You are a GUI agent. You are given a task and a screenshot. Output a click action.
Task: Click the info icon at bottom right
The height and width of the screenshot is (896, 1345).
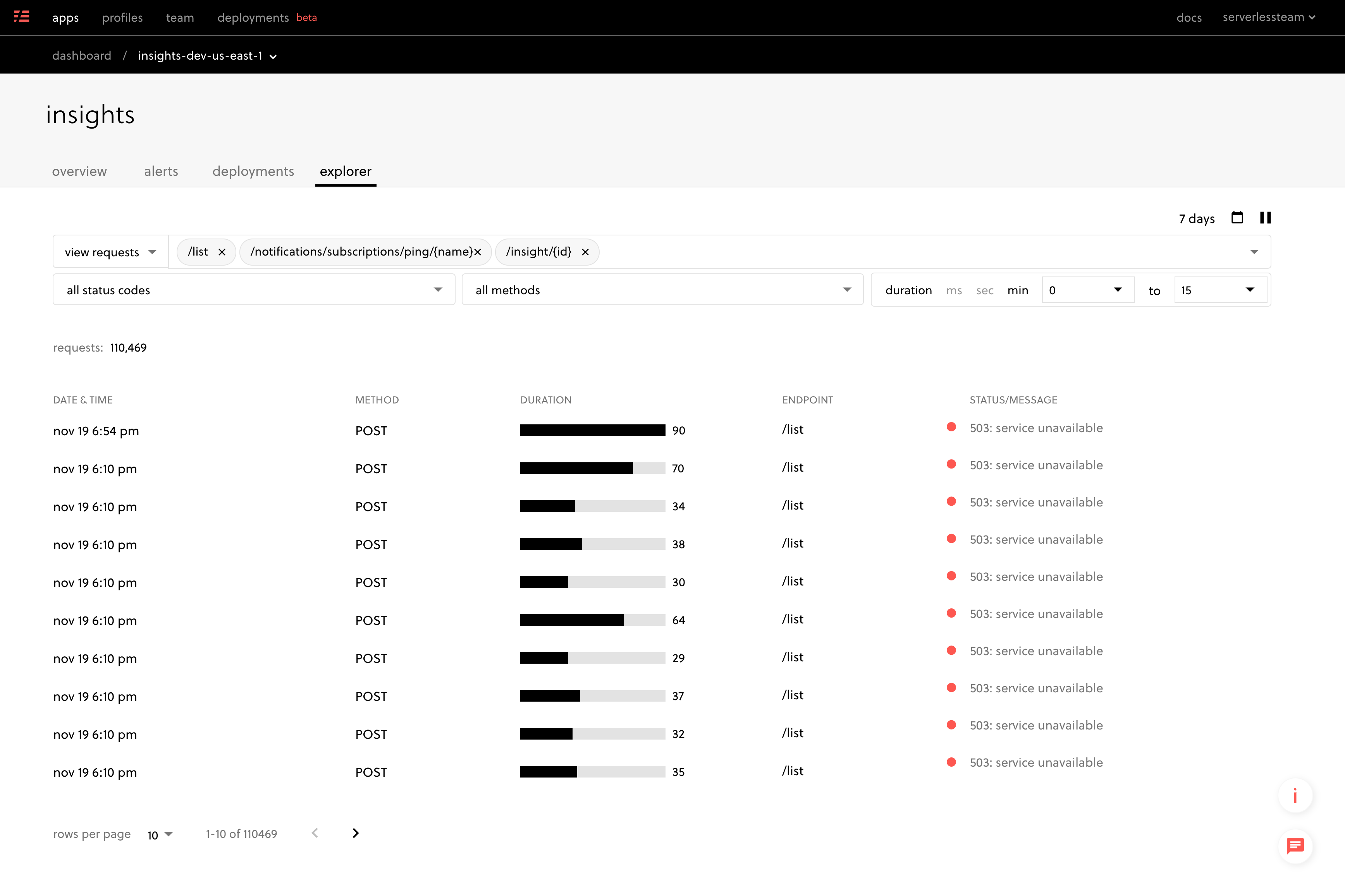(1295, 795)
